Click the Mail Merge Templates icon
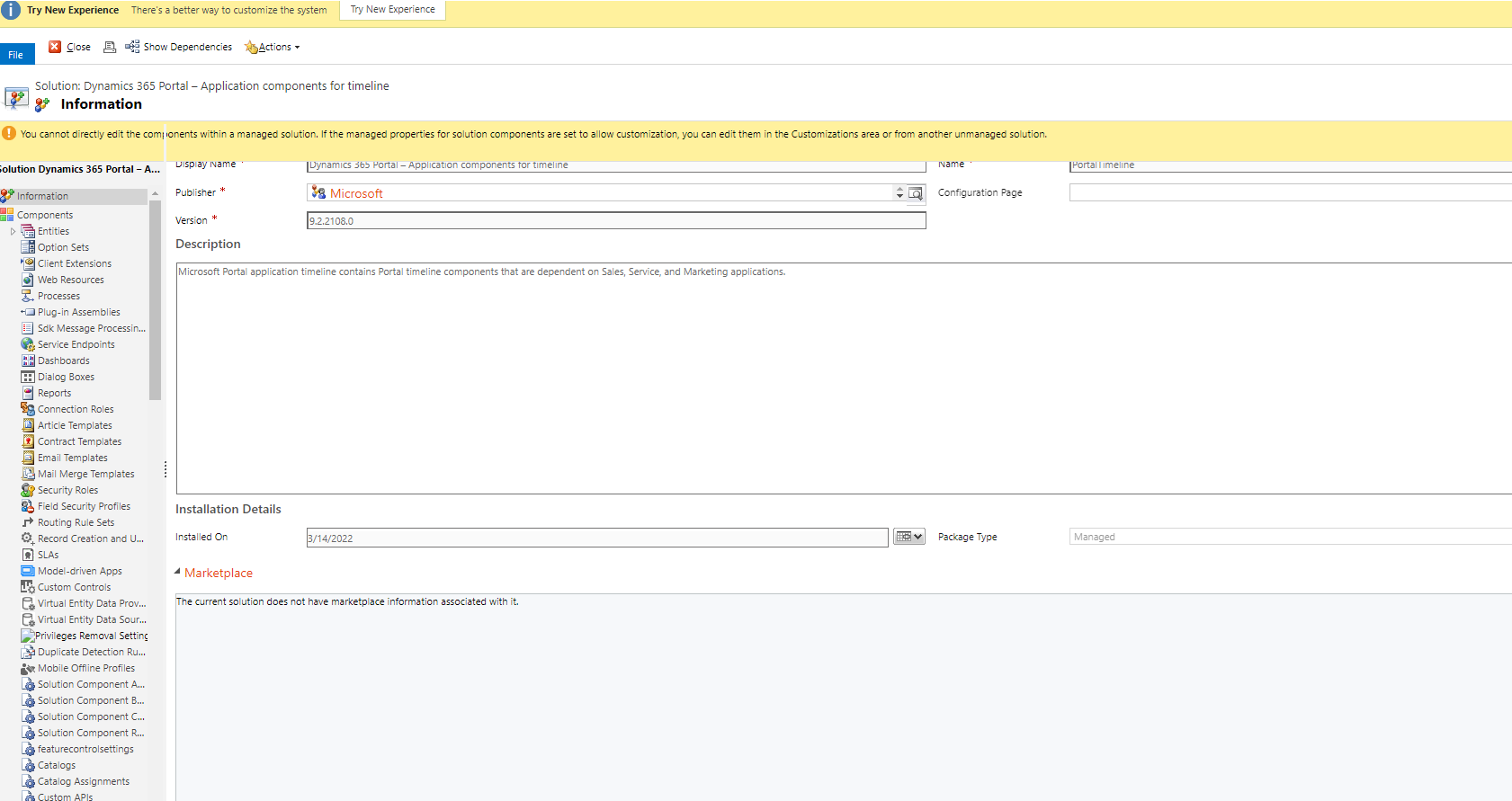This screenshot has height=801, width=1512. tap(28, 474)
